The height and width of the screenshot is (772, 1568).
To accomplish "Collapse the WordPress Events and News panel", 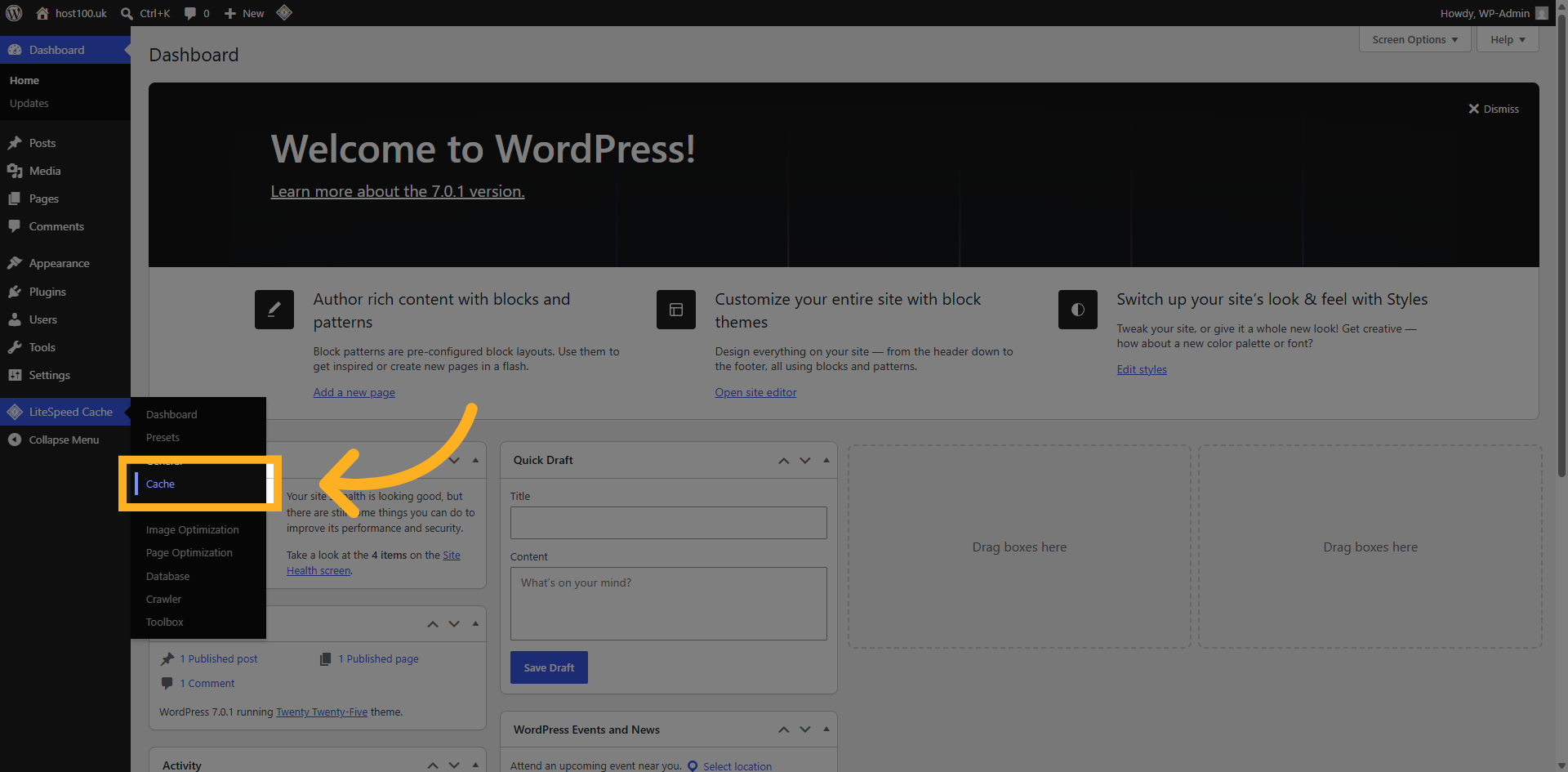I will tap(826, 730).
